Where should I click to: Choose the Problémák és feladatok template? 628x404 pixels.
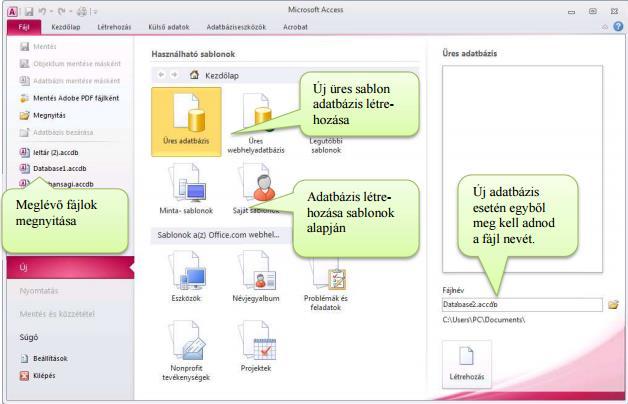point(326,285)
